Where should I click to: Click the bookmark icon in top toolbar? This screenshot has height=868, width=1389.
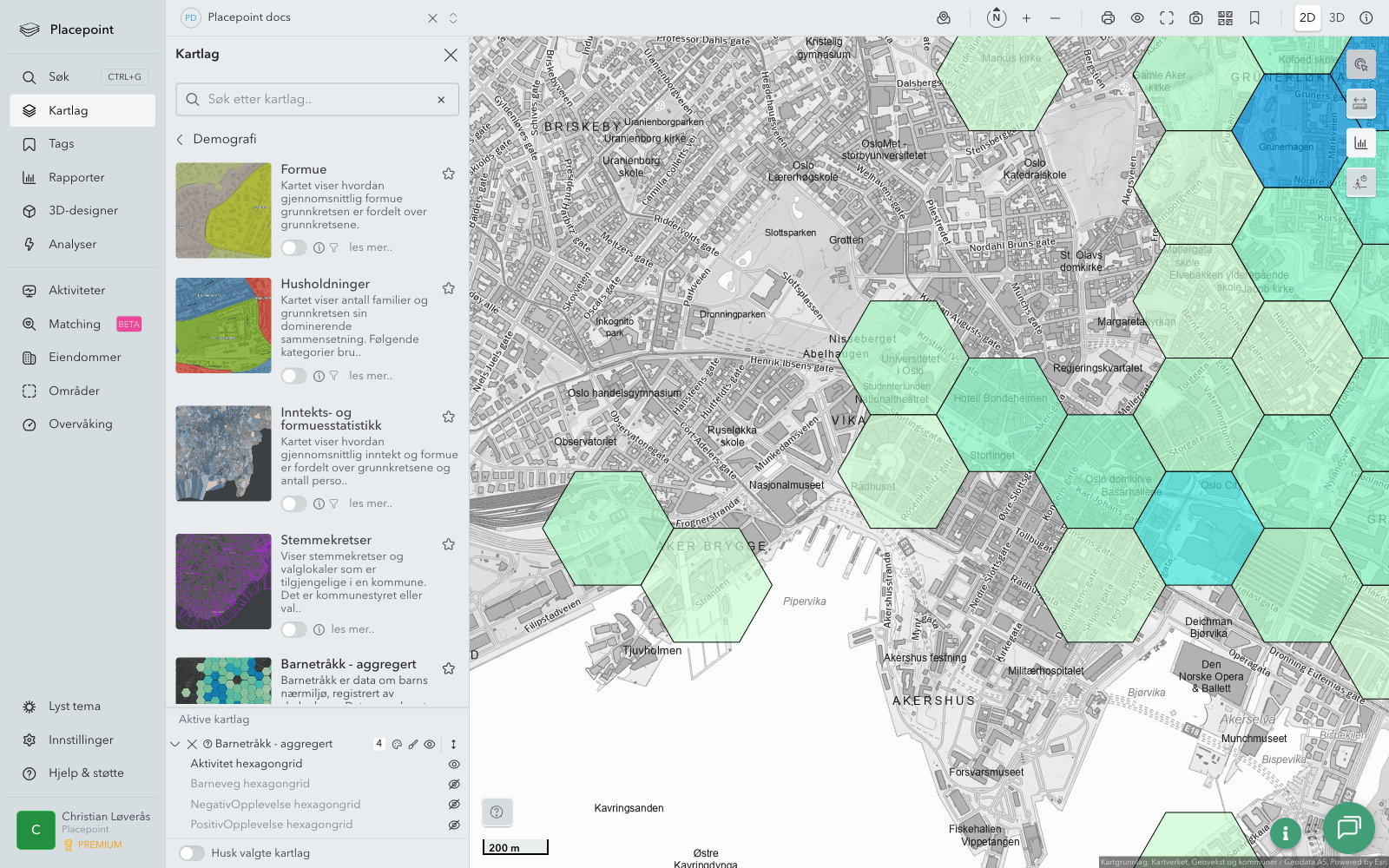pos(1254,18)
